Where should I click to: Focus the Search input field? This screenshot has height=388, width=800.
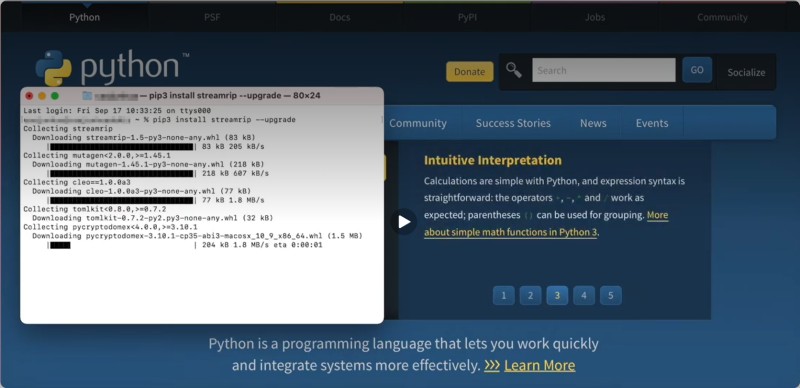[604, 70]
